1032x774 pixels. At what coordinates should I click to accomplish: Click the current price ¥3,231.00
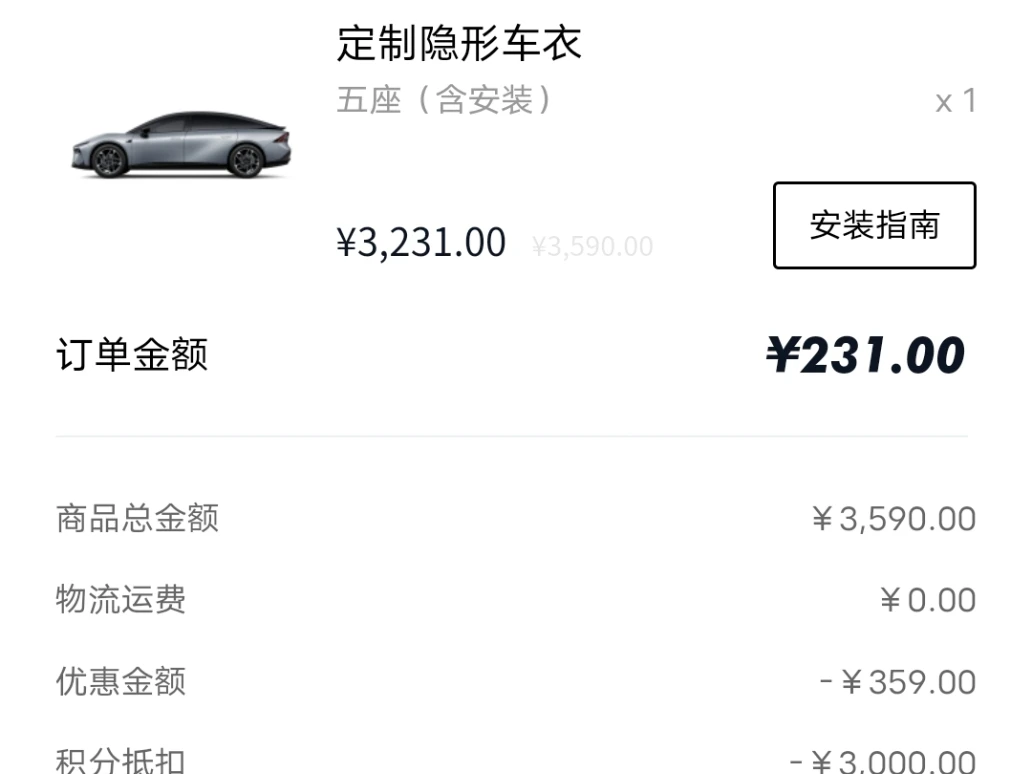coord(421,243)
